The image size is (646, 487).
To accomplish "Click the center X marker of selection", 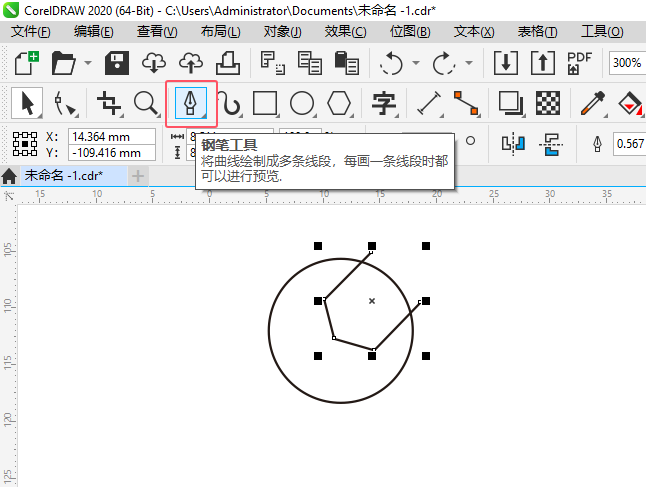I will click(372, 301).
